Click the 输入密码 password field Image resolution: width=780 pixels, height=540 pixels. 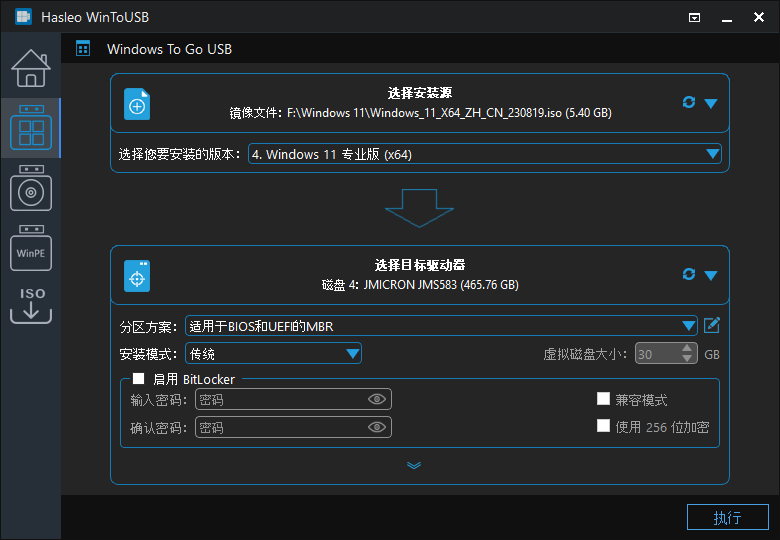[x=293, y=399]
